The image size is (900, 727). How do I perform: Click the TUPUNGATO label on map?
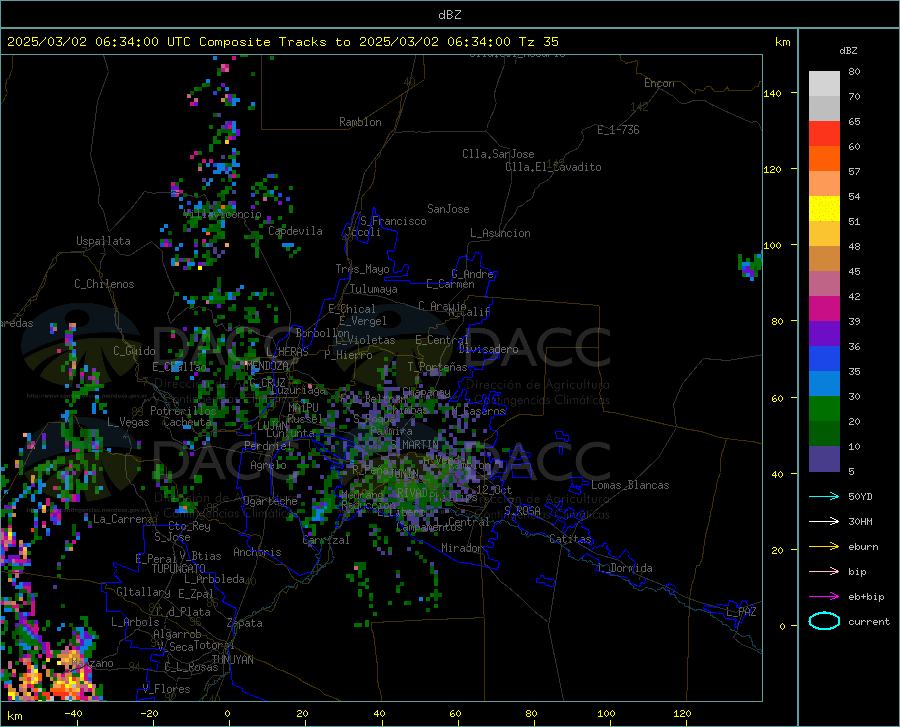179,569
